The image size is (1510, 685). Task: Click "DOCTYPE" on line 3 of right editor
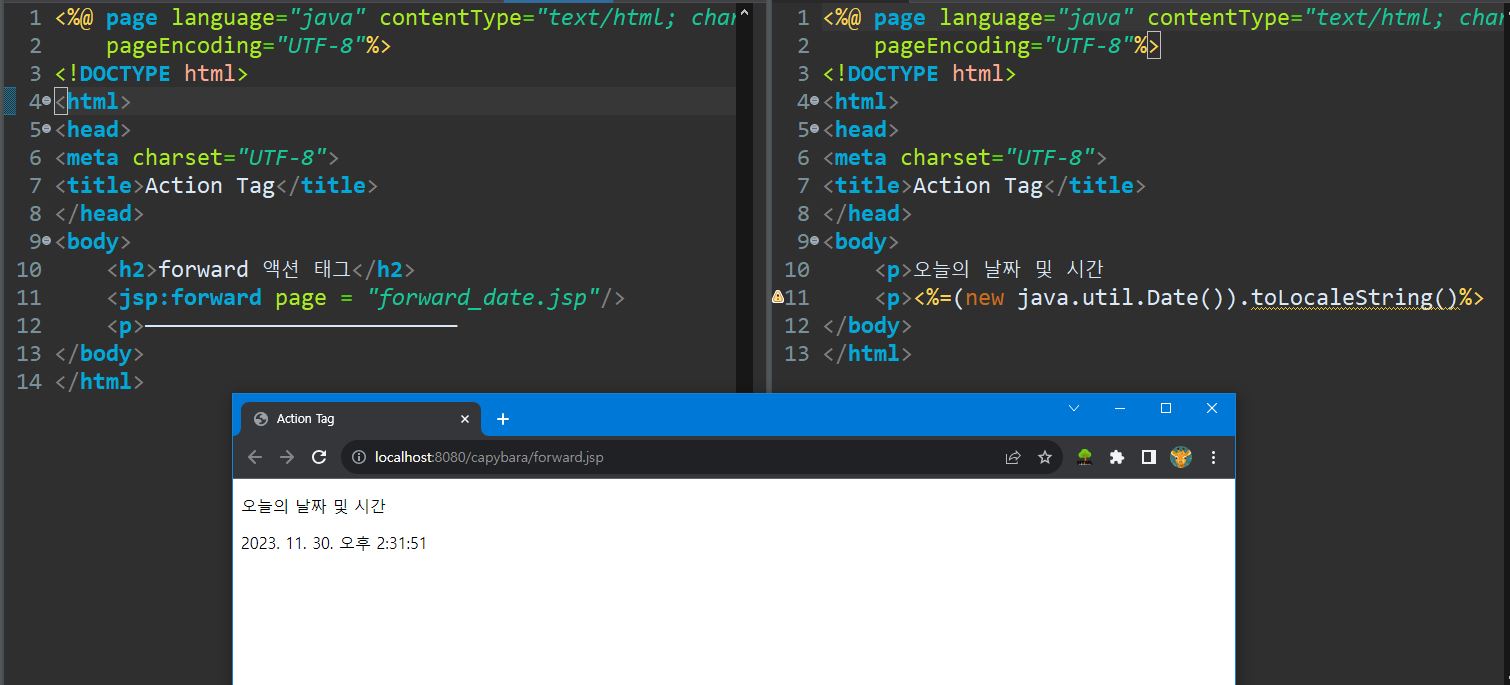(x=894, y=73)
